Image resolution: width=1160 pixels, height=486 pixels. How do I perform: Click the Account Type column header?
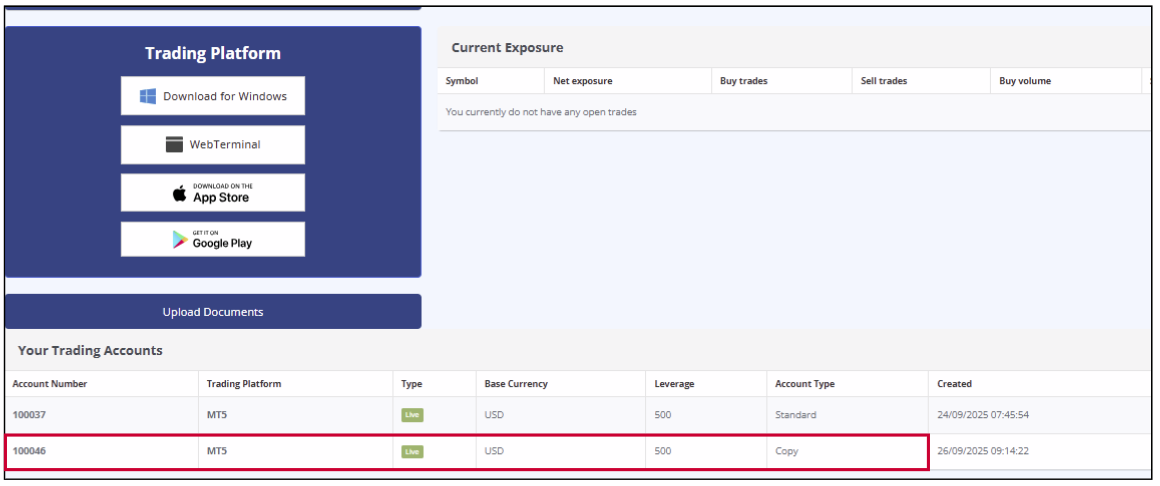tap(805, 384)
